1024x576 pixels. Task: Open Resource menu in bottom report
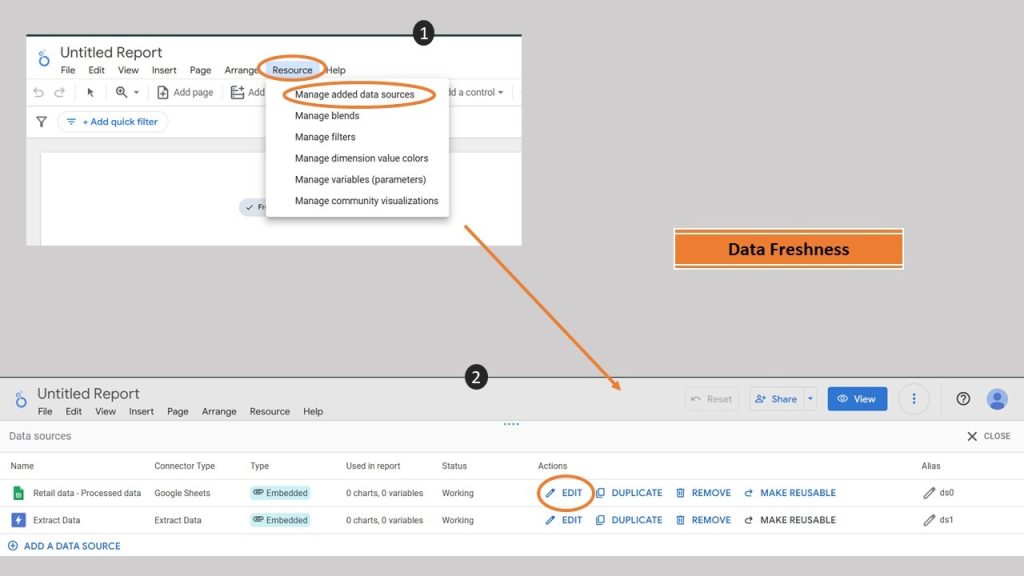(x=270, y=411)
